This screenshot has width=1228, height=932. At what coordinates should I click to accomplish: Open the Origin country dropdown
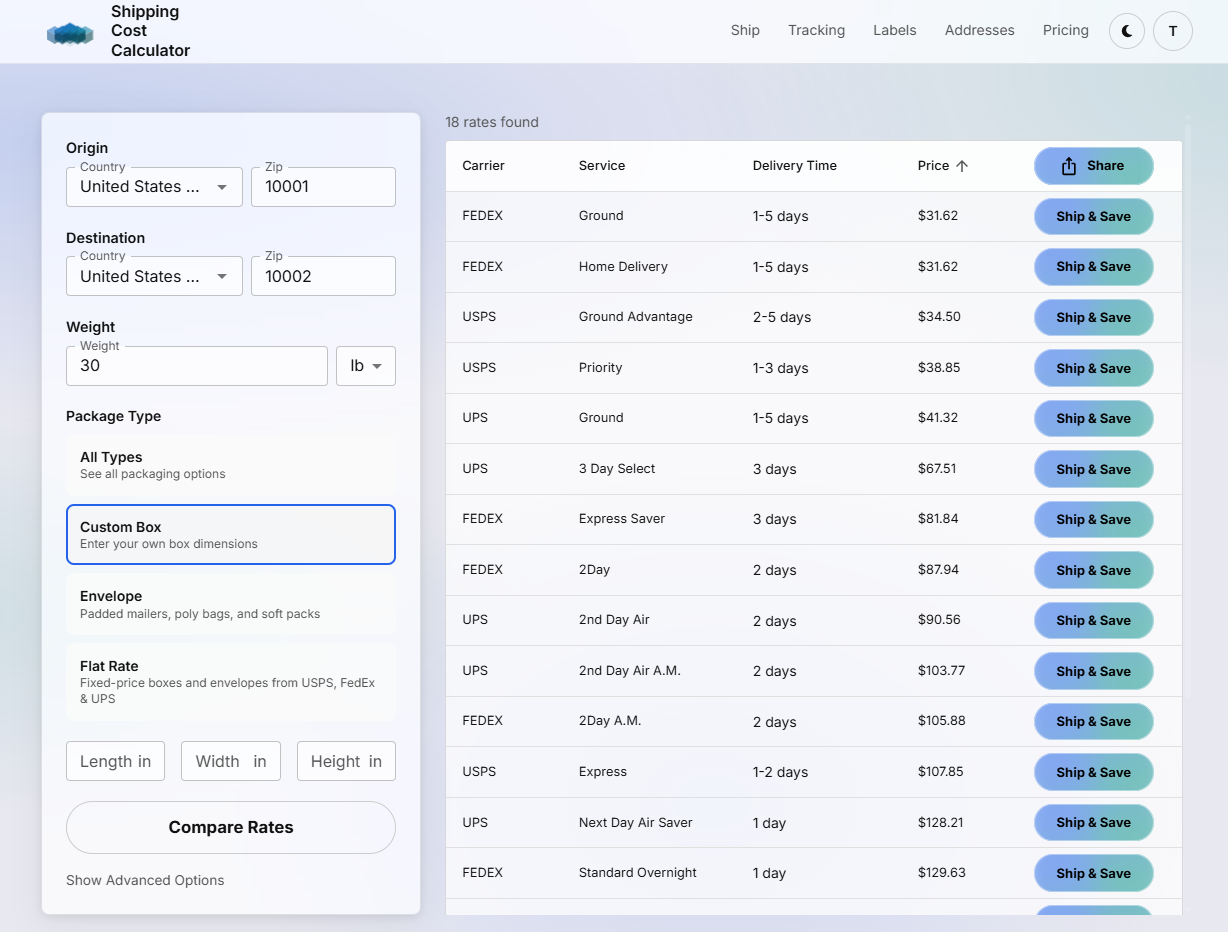[153, 187]
